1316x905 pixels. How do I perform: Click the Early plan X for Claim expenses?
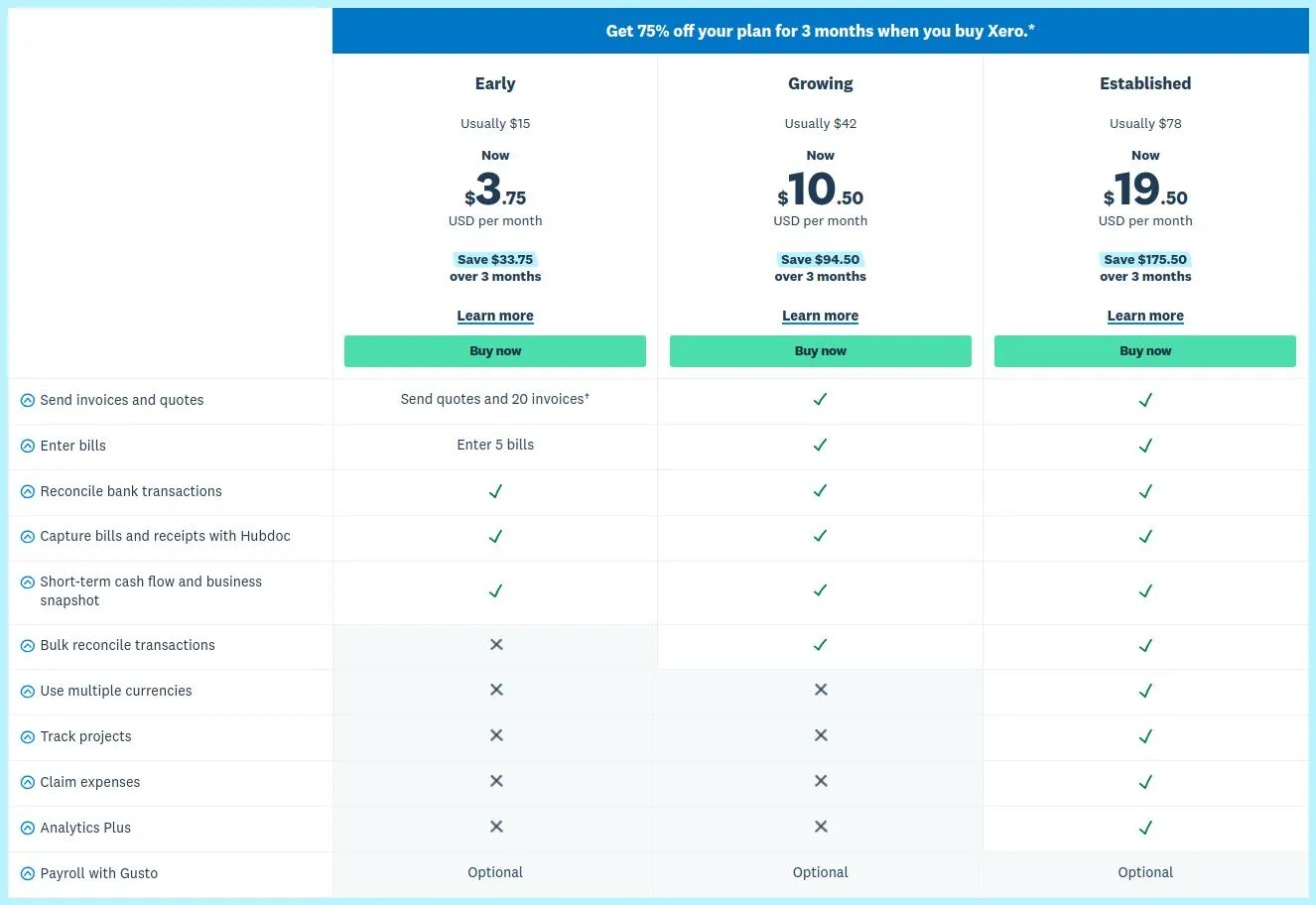coord(496,781)
